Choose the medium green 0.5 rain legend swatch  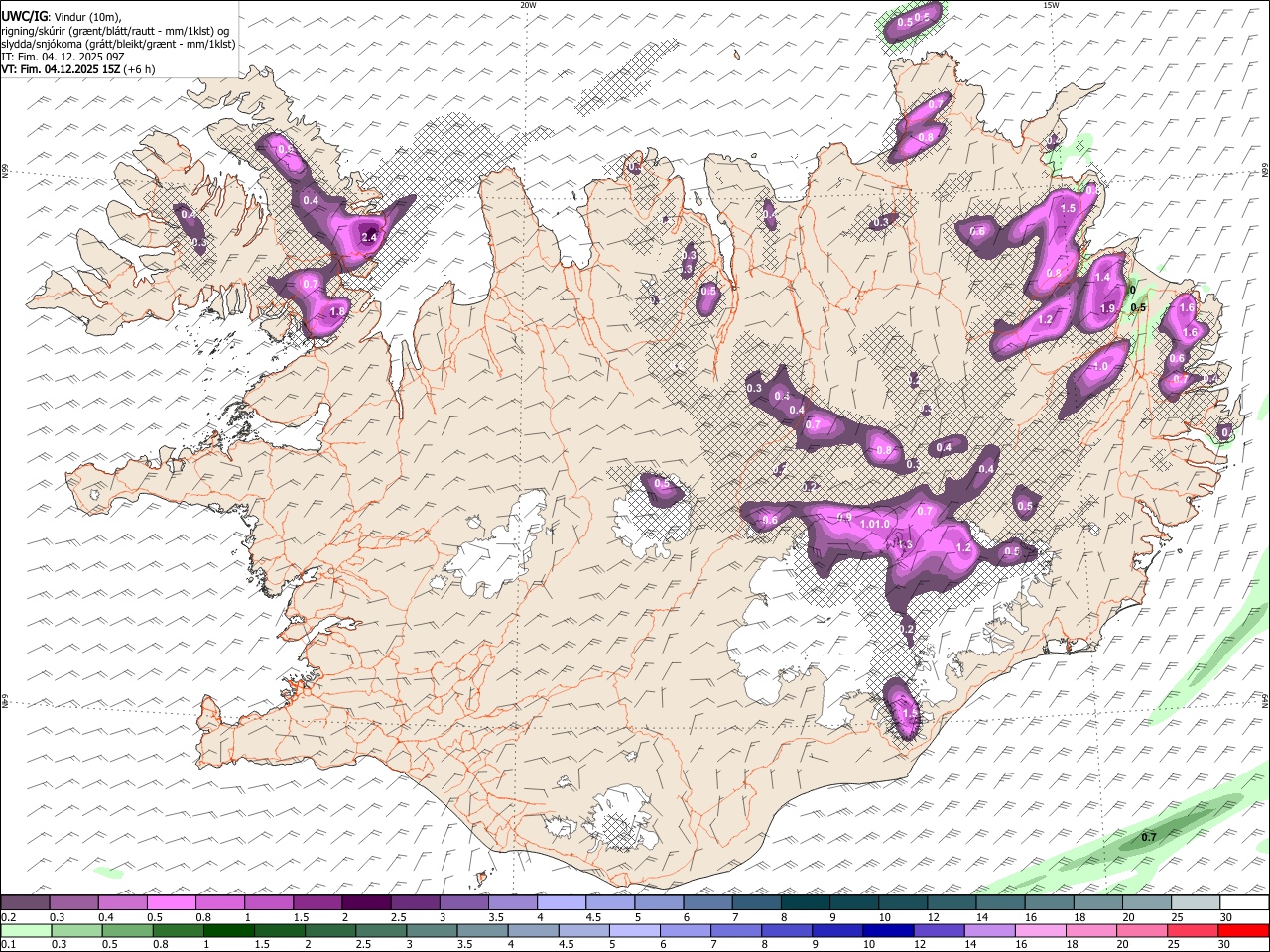127,930
